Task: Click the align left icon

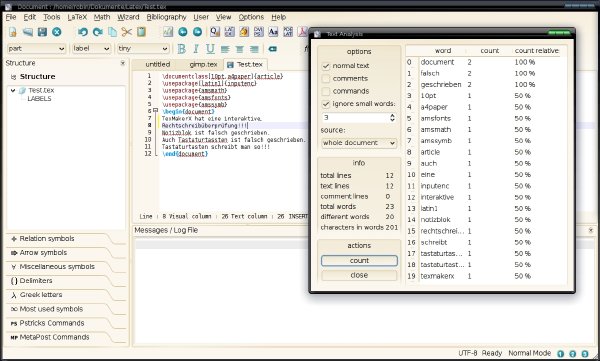Action: 225,49
